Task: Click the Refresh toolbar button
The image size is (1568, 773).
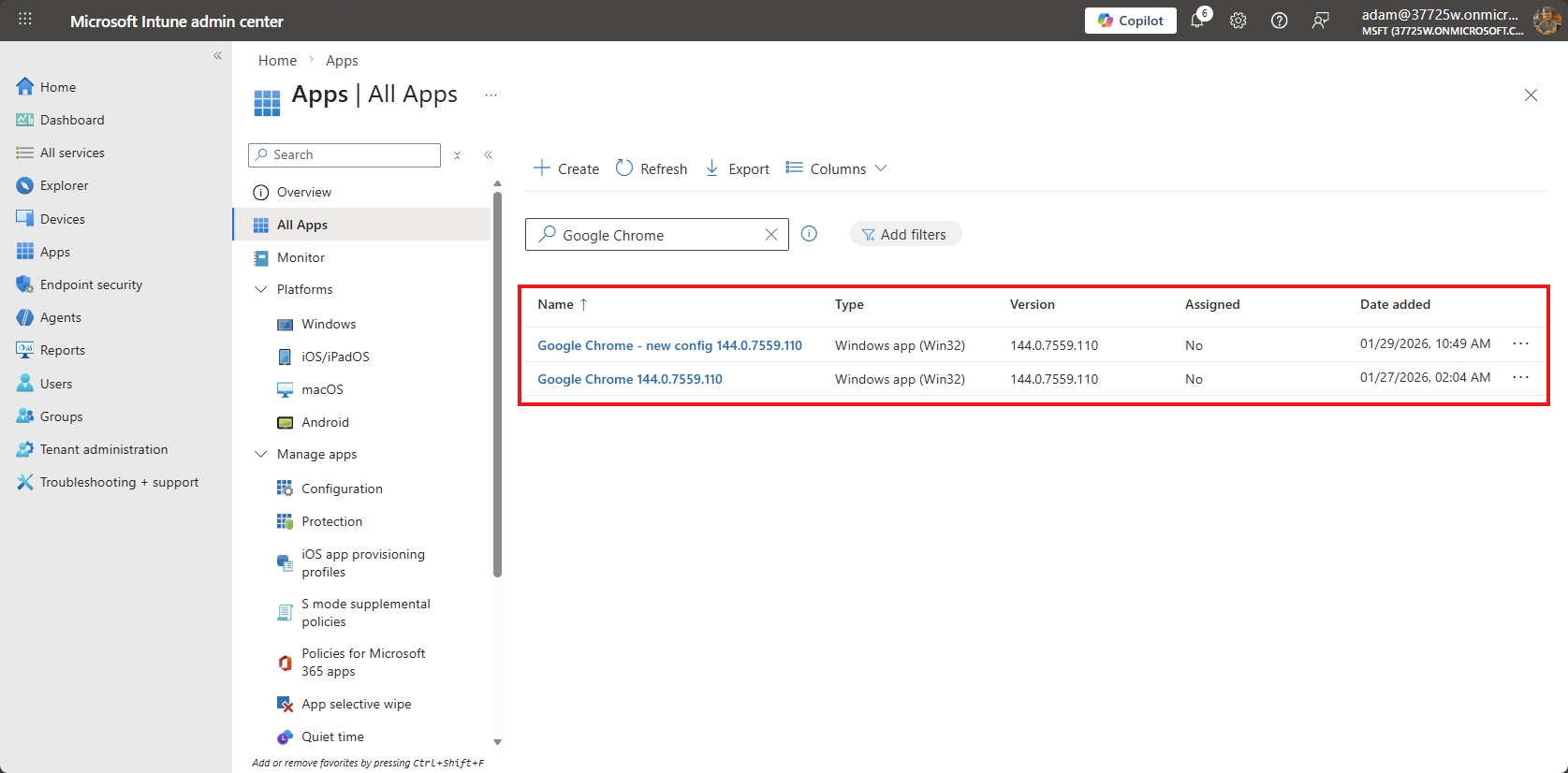Action: [x=652, y=168]
